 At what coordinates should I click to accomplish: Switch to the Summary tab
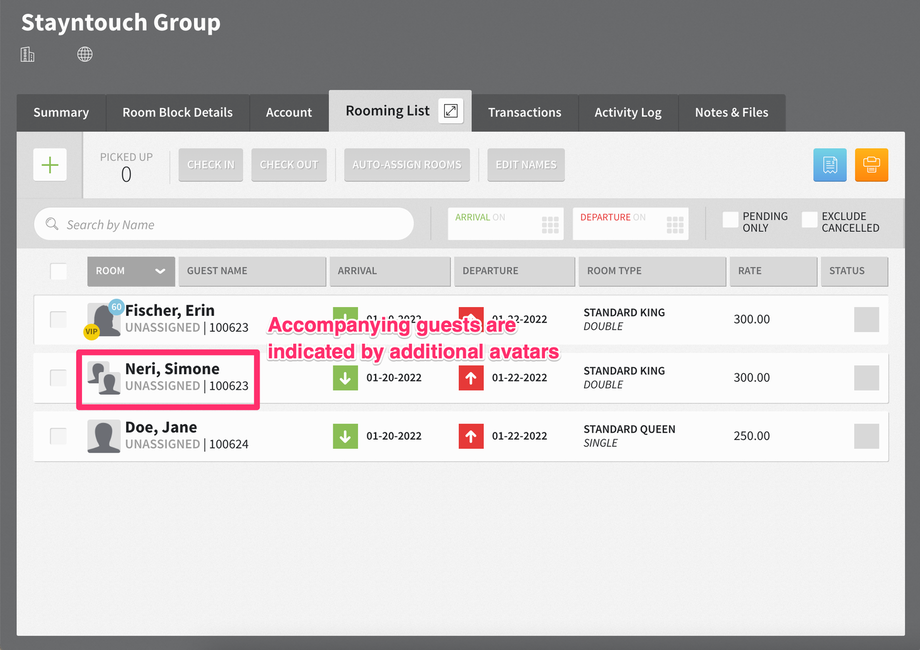click(x=61, y=113)
